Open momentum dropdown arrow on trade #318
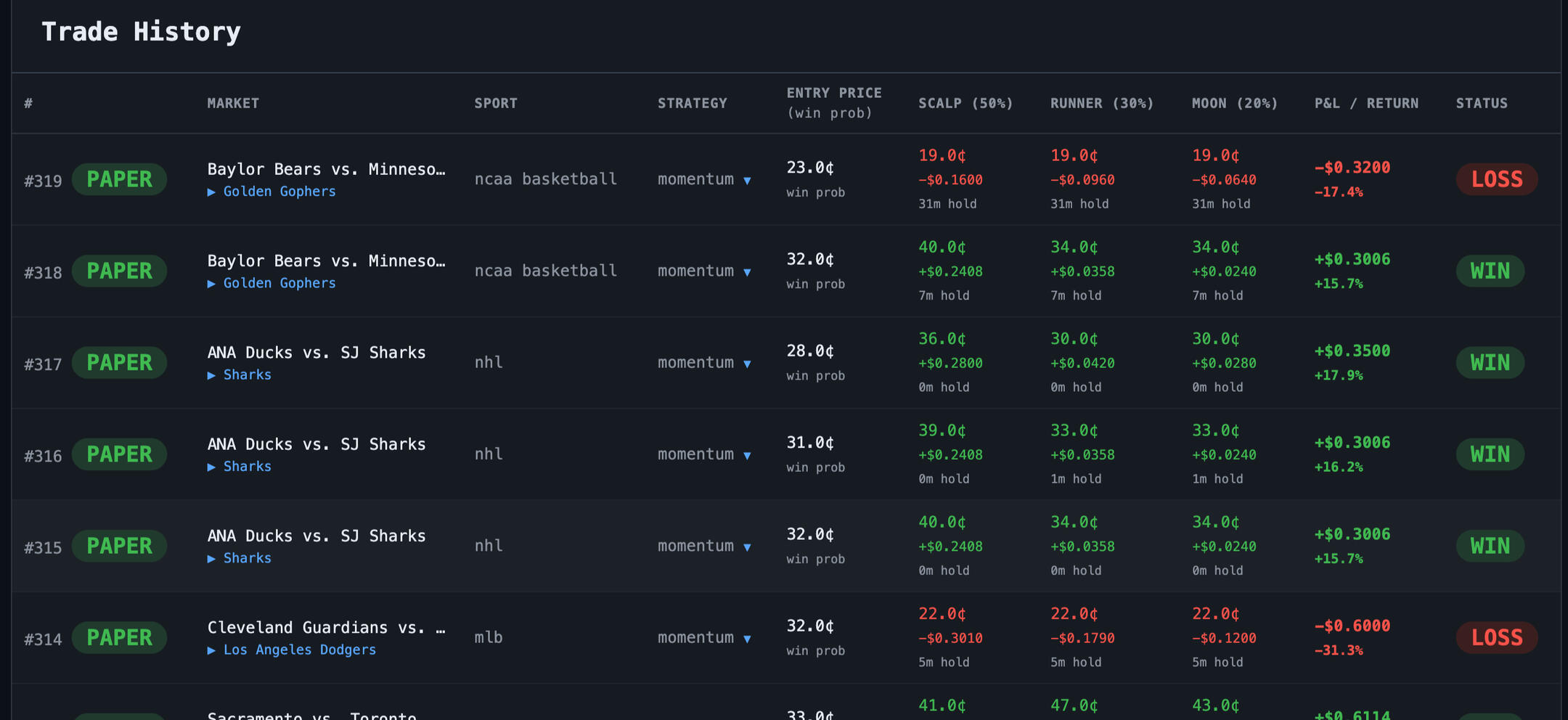Viewport: 1568px width, 720px height. pyautogui.click(x=747, y=272)
